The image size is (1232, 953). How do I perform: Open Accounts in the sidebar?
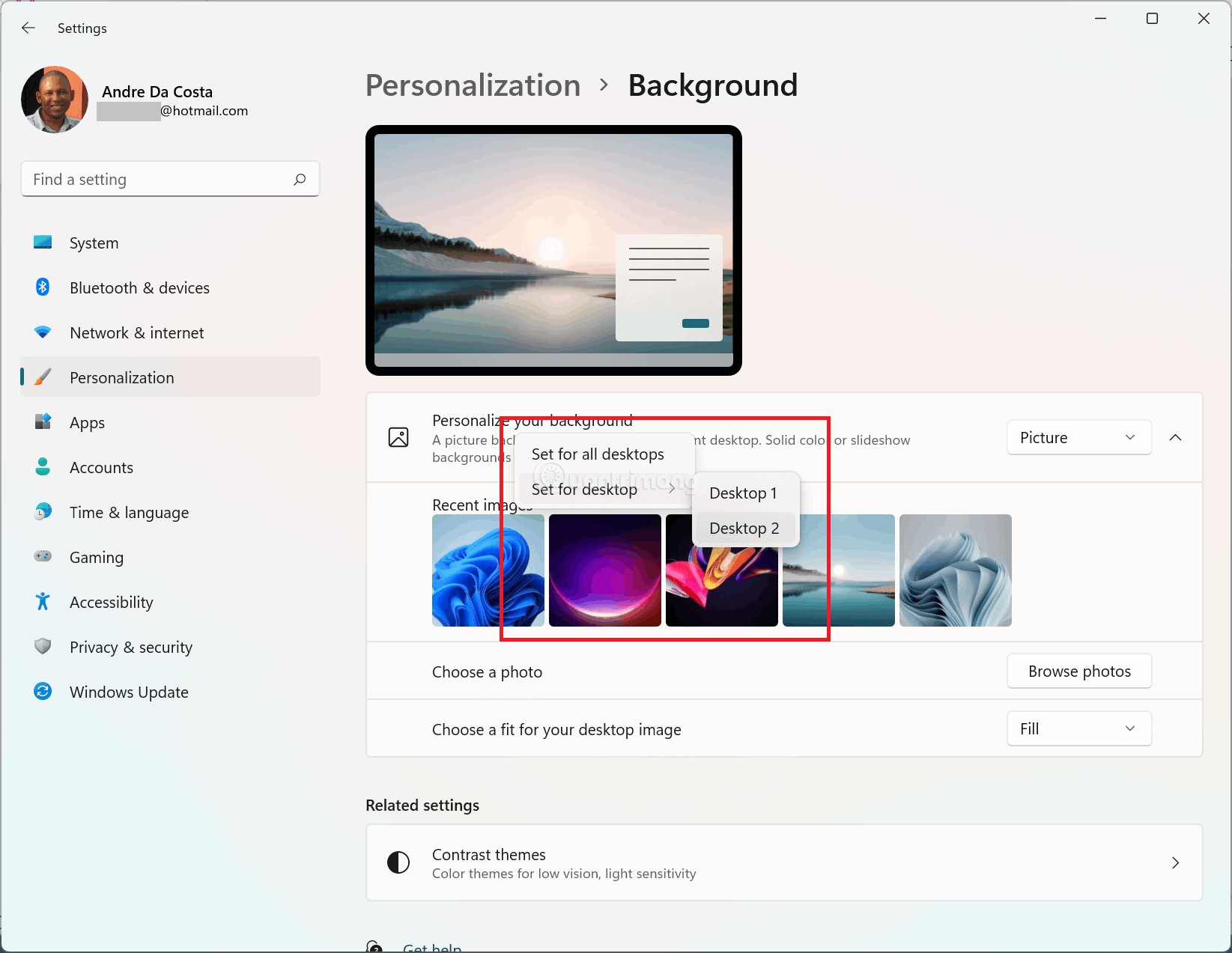101,468
